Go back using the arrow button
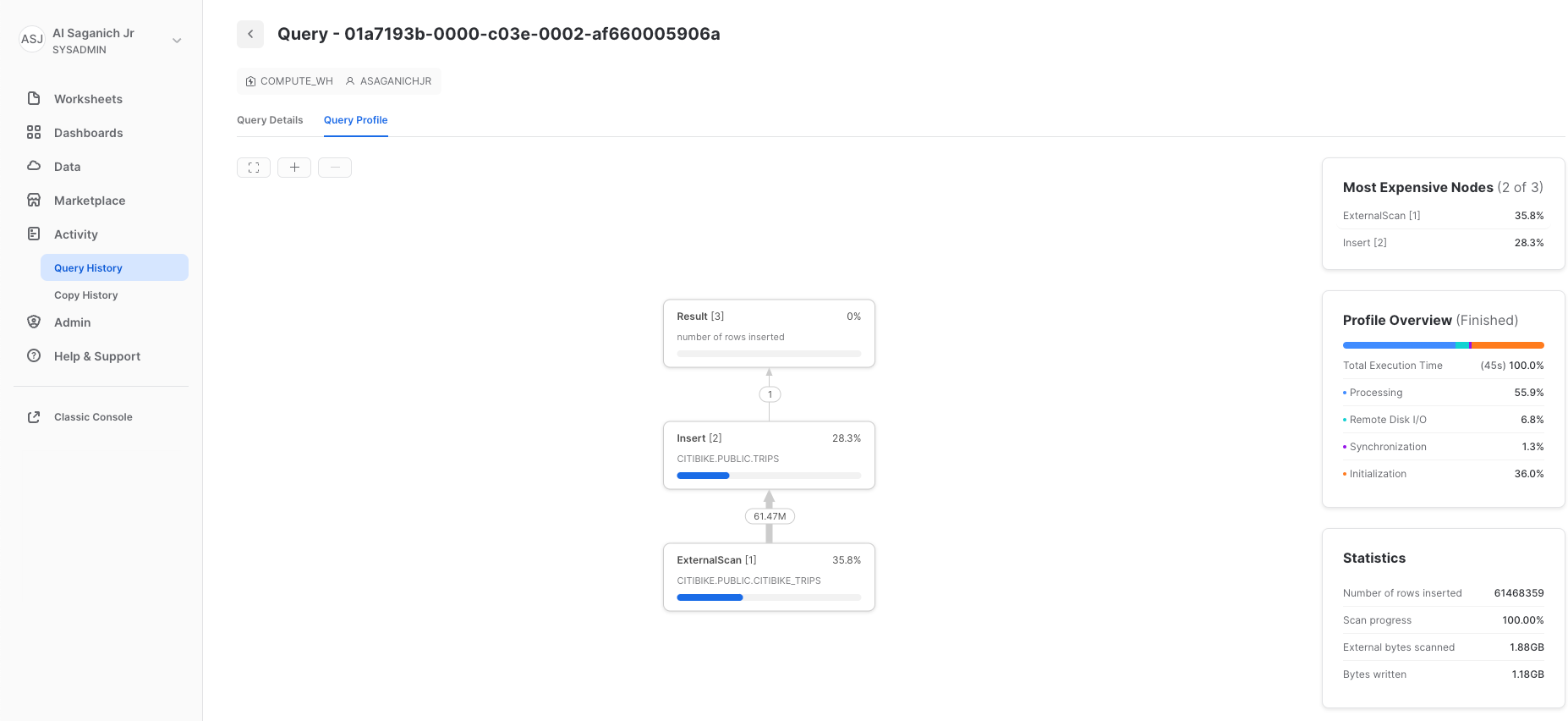Viewport: 1568px width, 721px height. coord(250,34)
